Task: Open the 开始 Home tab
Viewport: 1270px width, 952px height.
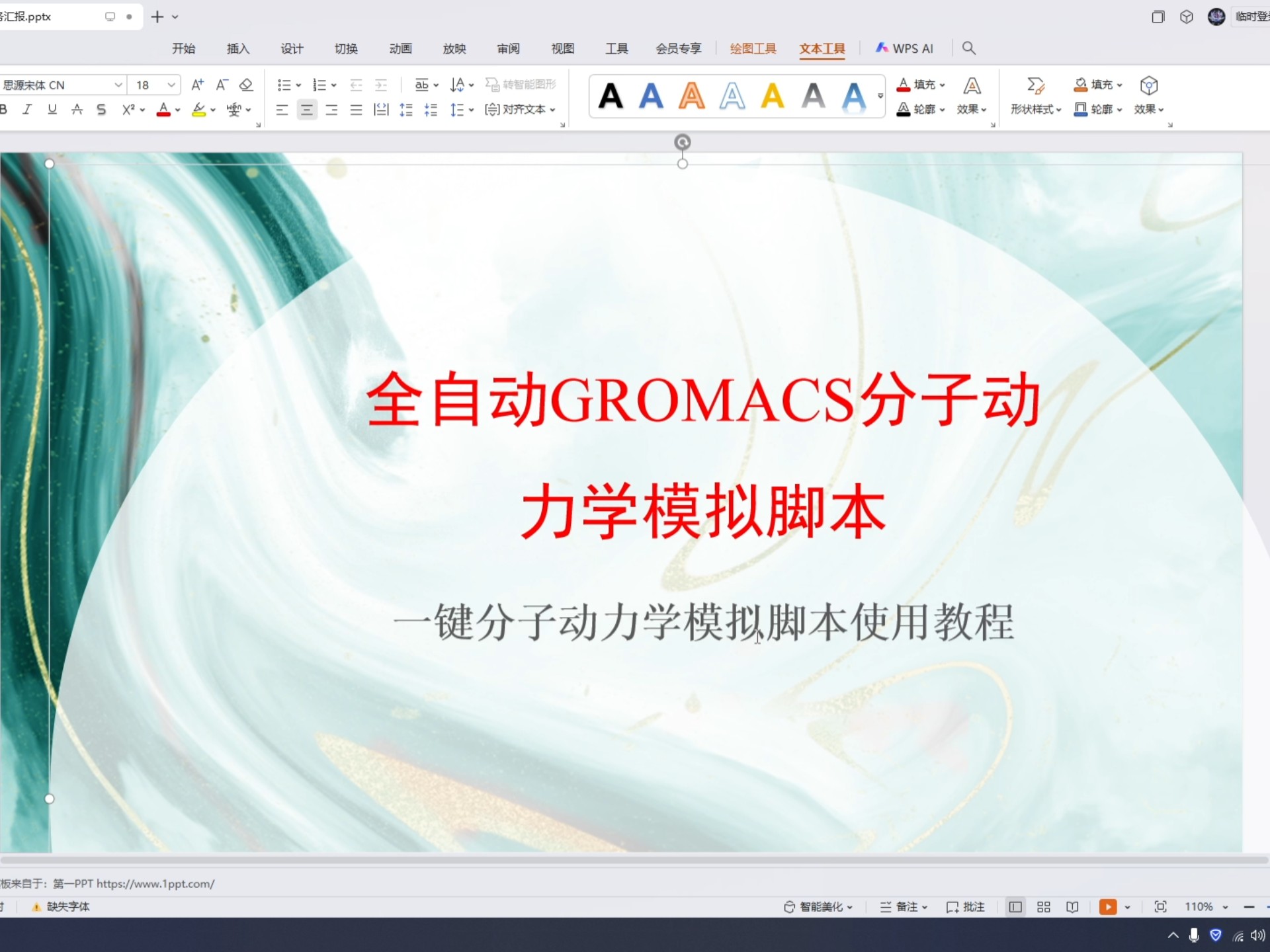Action: 184,48
